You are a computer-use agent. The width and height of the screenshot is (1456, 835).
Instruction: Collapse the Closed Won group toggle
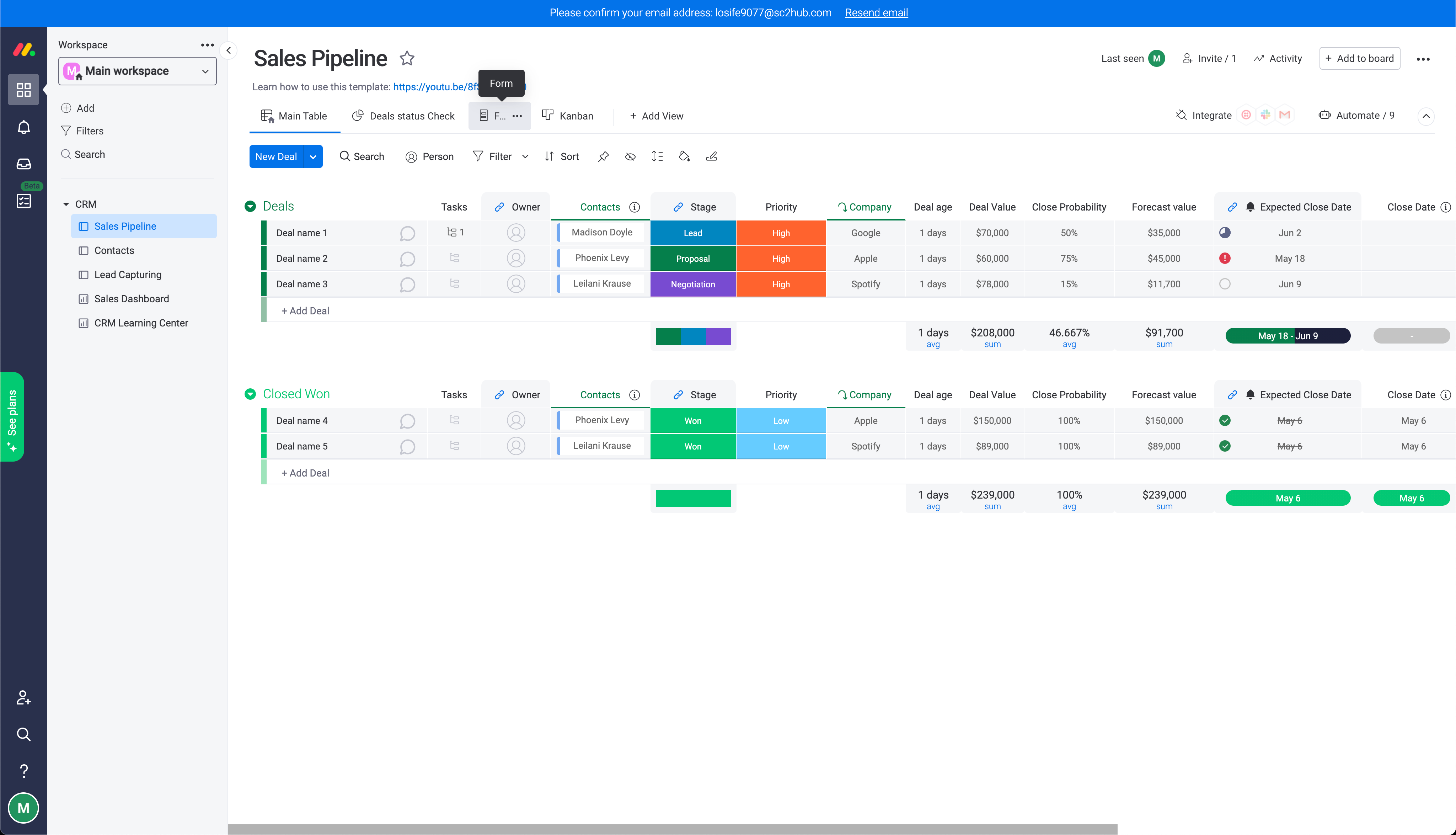pos(250,394)
